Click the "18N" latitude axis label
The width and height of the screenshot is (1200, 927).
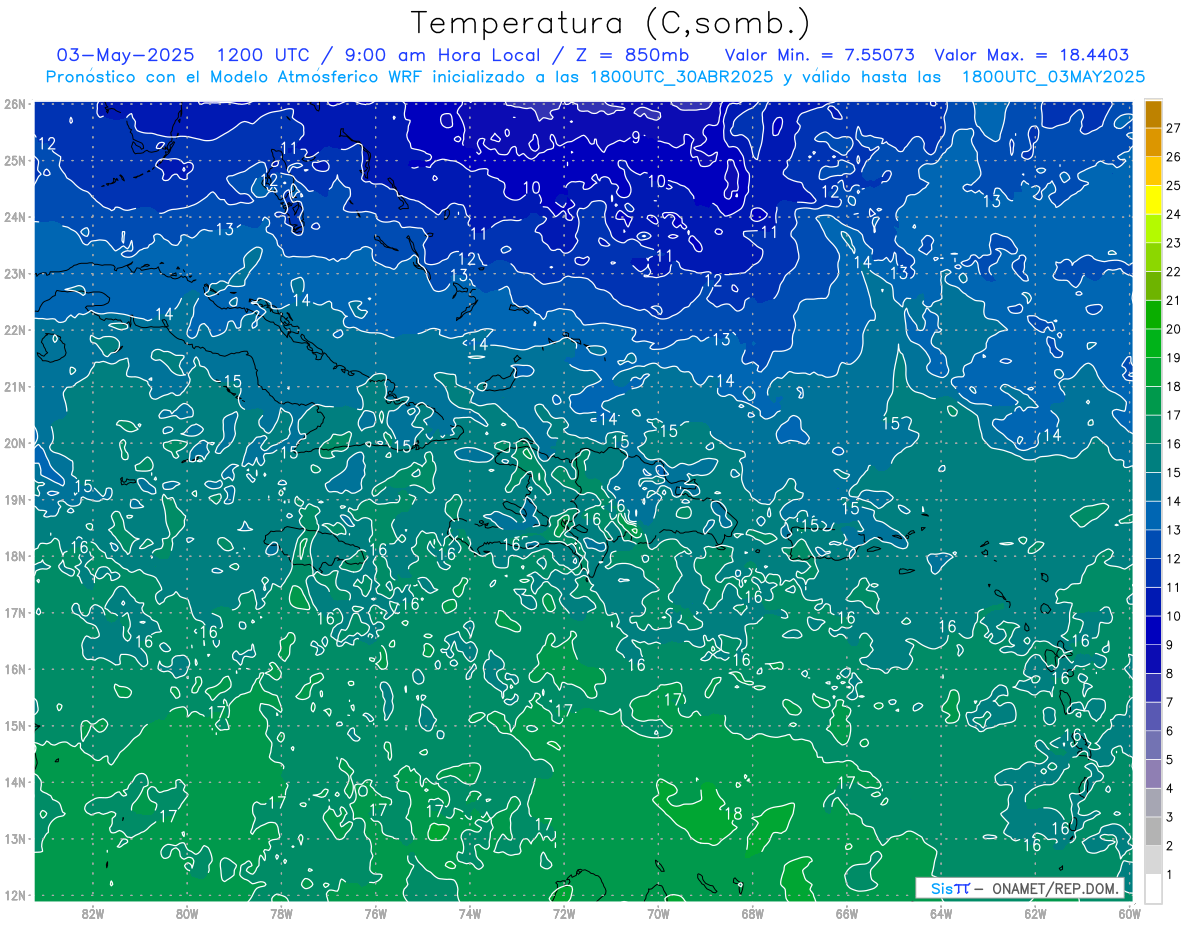pyautogui.click(x=14, y=556)
